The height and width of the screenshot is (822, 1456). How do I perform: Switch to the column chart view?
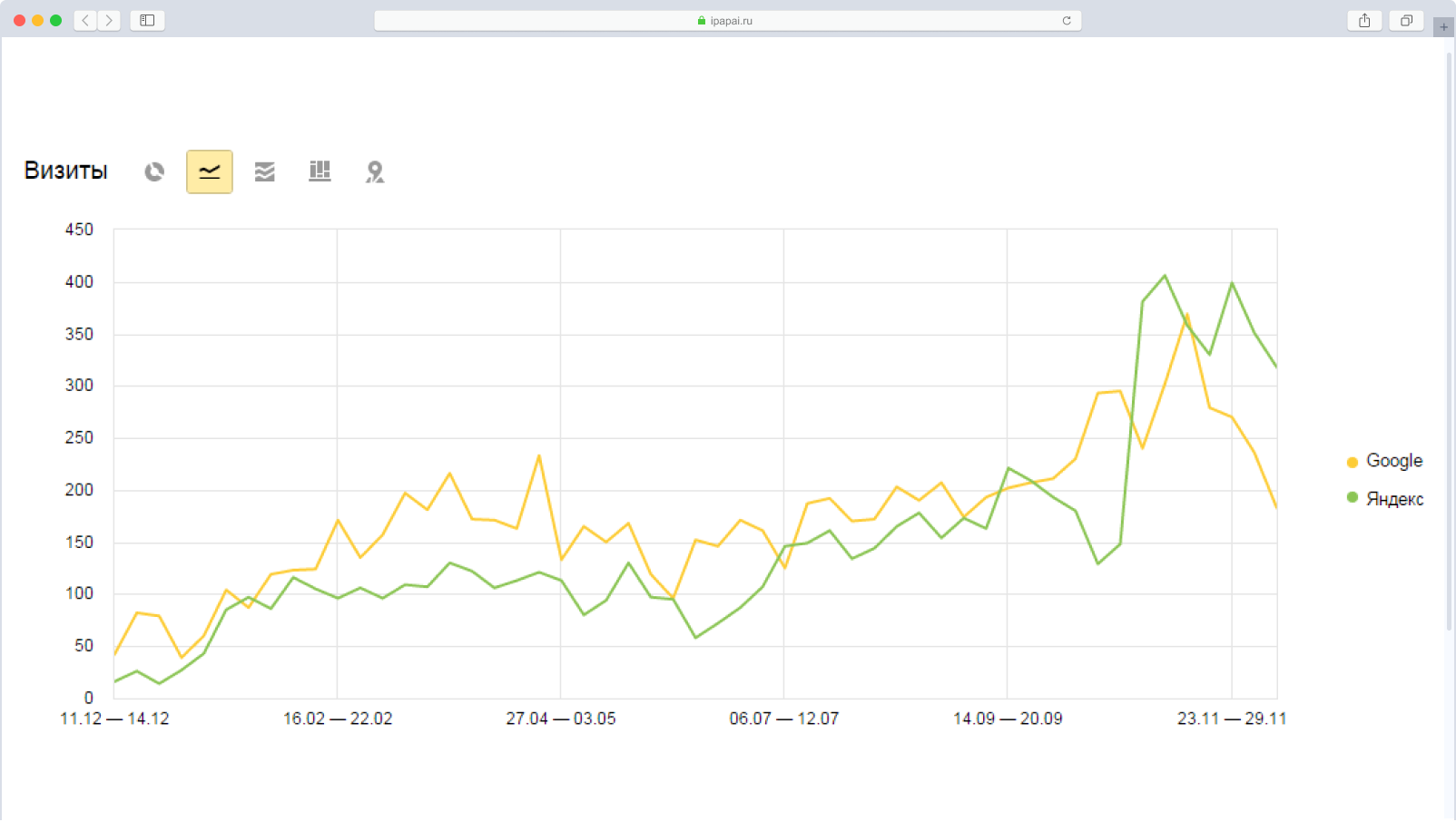tap(320, 171)
